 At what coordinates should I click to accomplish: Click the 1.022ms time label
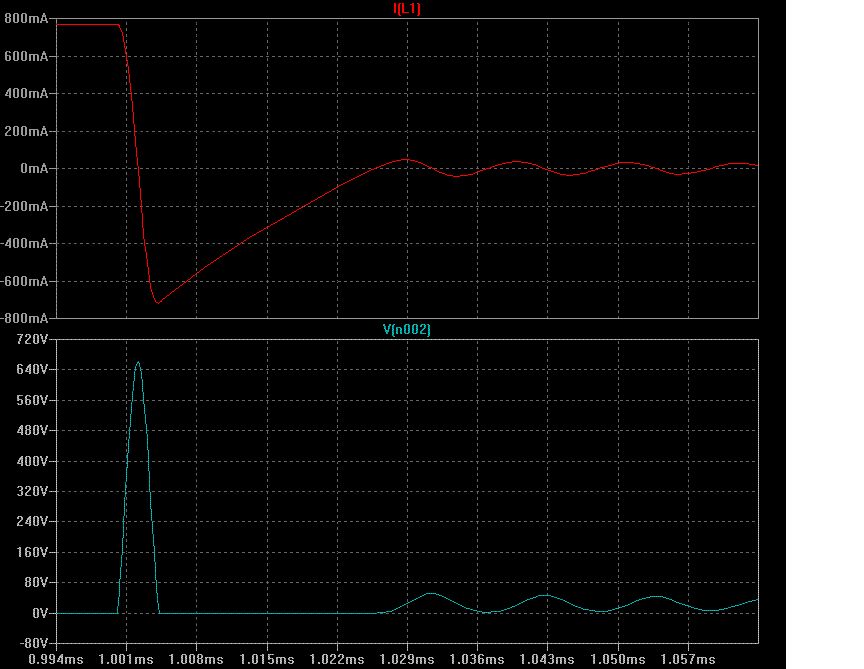[x=337, y=659]
